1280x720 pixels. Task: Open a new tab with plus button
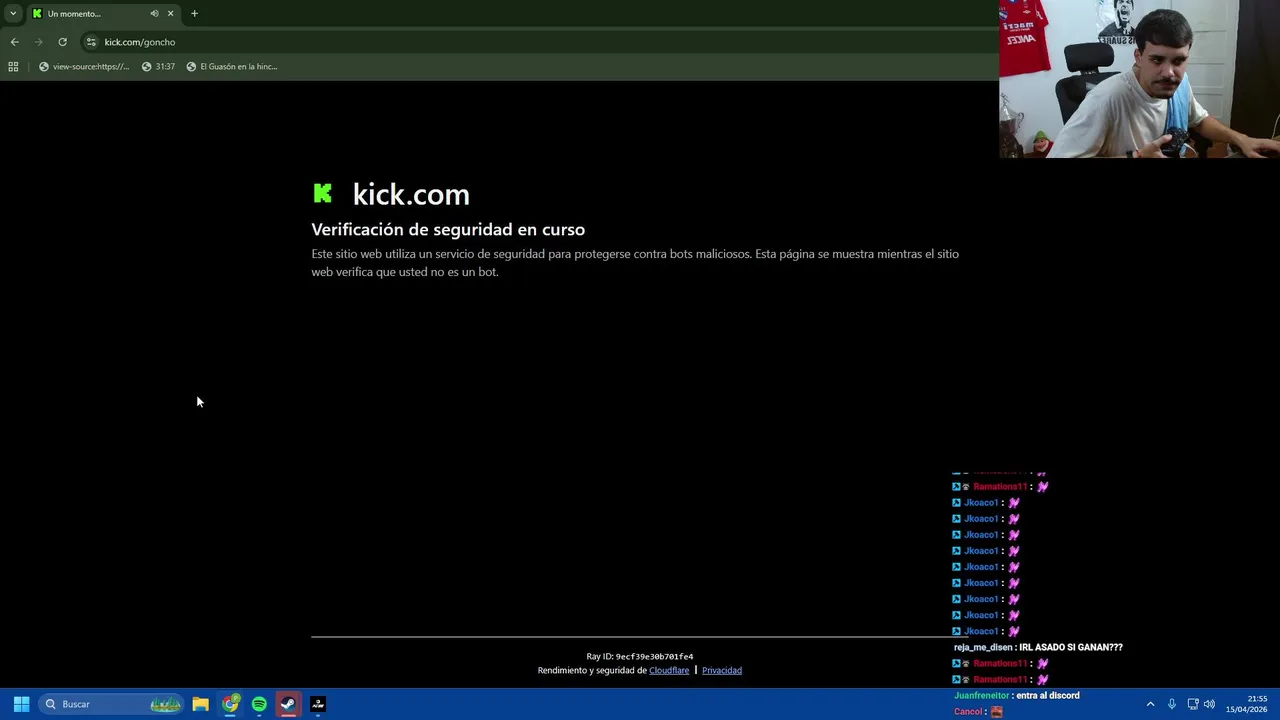pyautogui.click(x=194, y=13)
